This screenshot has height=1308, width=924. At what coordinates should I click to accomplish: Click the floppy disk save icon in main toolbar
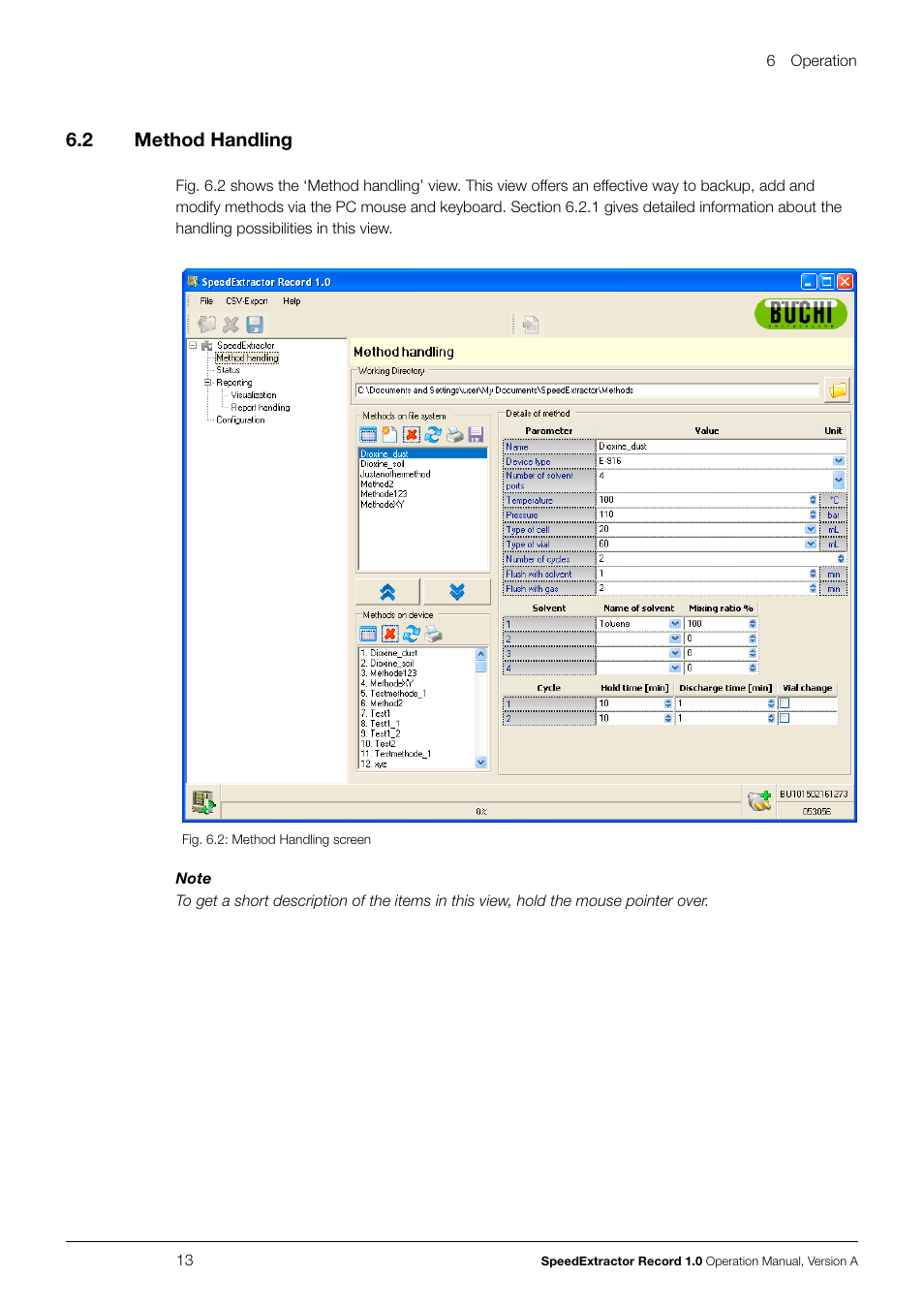(255, 325)
